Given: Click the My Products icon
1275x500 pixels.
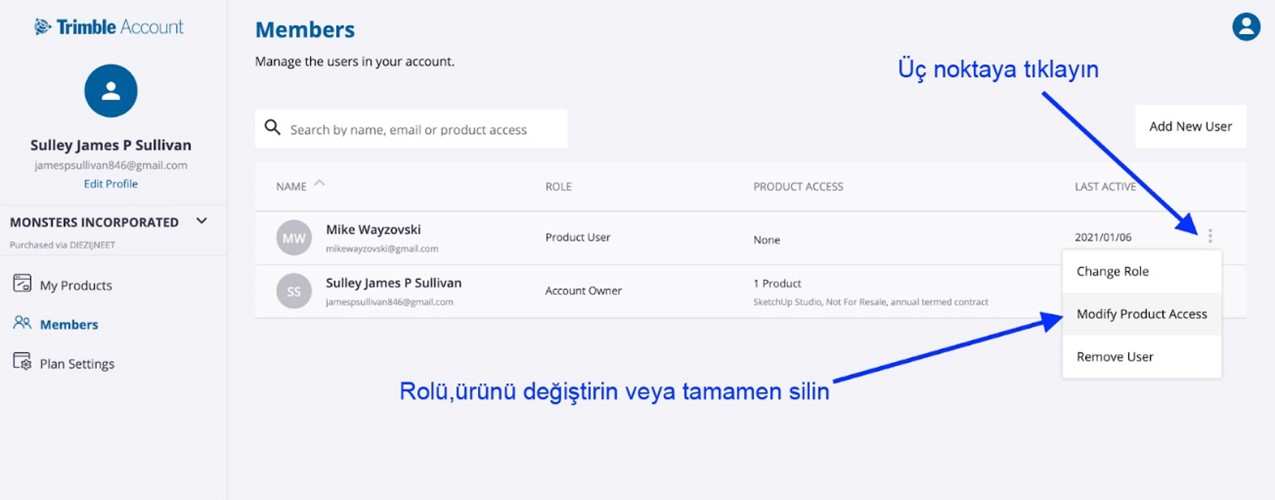Looking at the screenshot, I should [22, 284].
